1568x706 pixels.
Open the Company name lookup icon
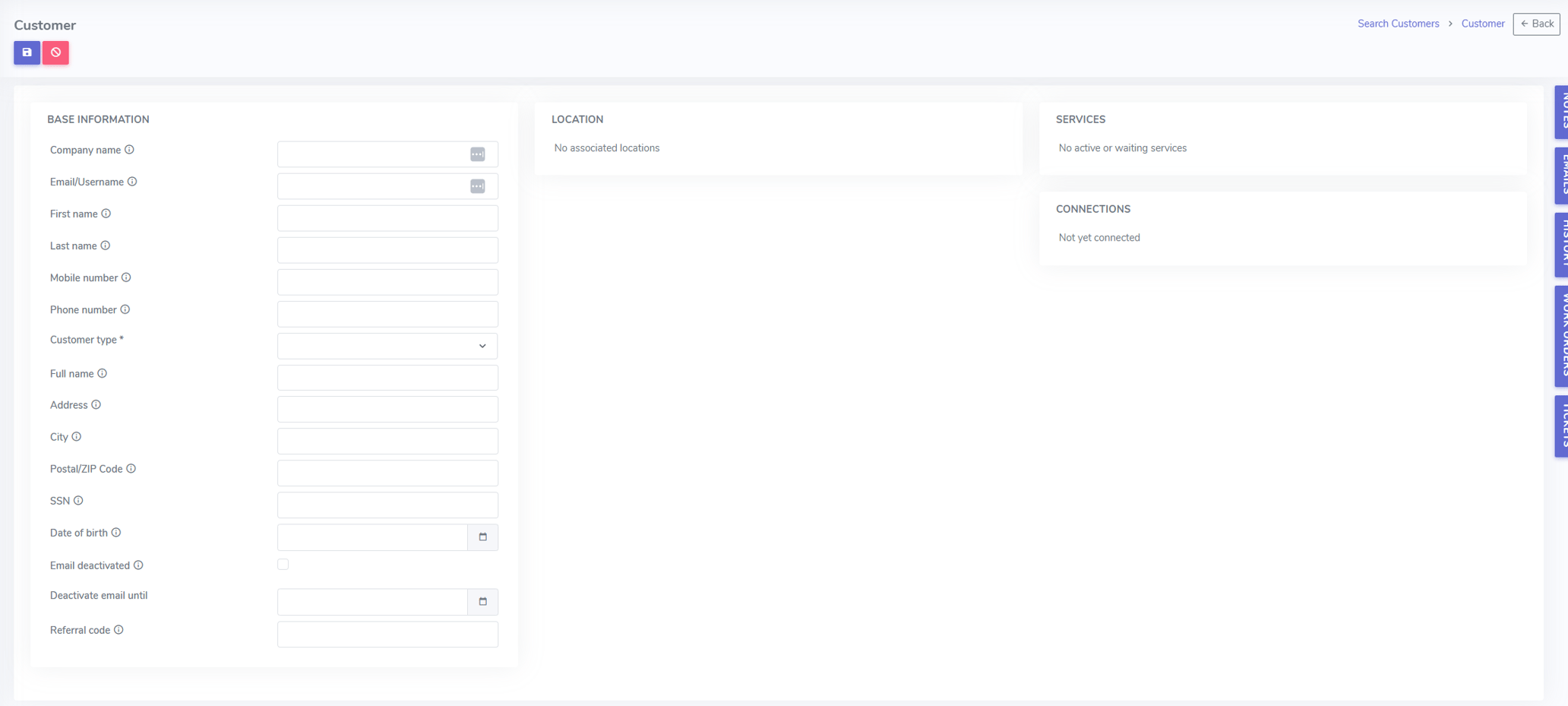pos(478,154)
